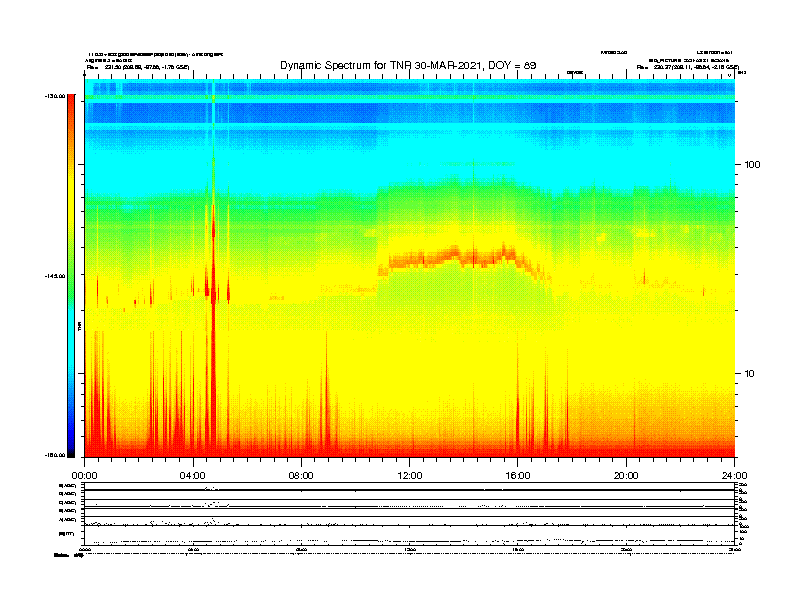This screenshot has width=792, height=612.
Task: Click the -145.00 color scale label
Action: pos(55,276)
